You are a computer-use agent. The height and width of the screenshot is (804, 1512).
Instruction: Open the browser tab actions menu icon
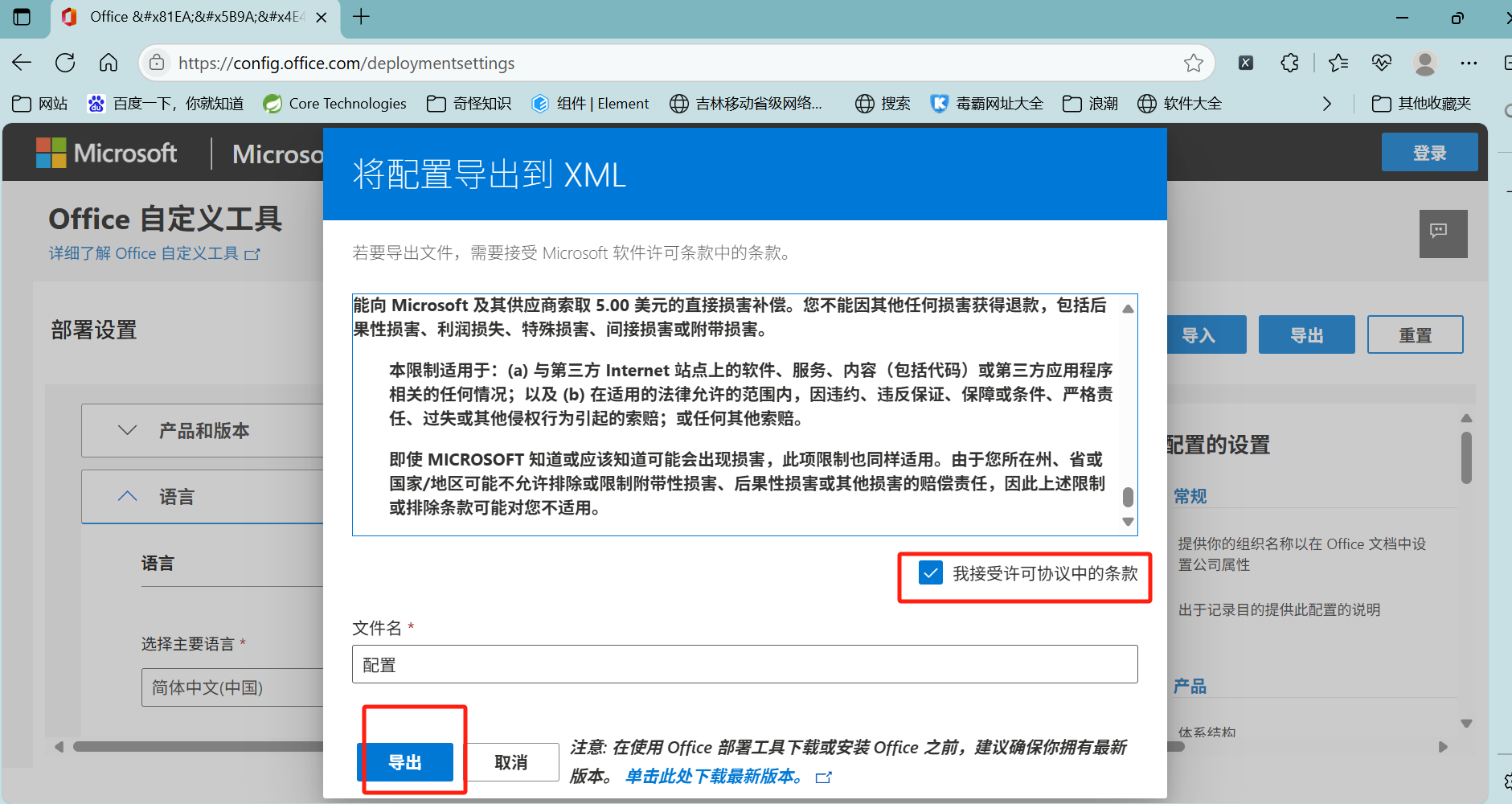tap(22, 17)
